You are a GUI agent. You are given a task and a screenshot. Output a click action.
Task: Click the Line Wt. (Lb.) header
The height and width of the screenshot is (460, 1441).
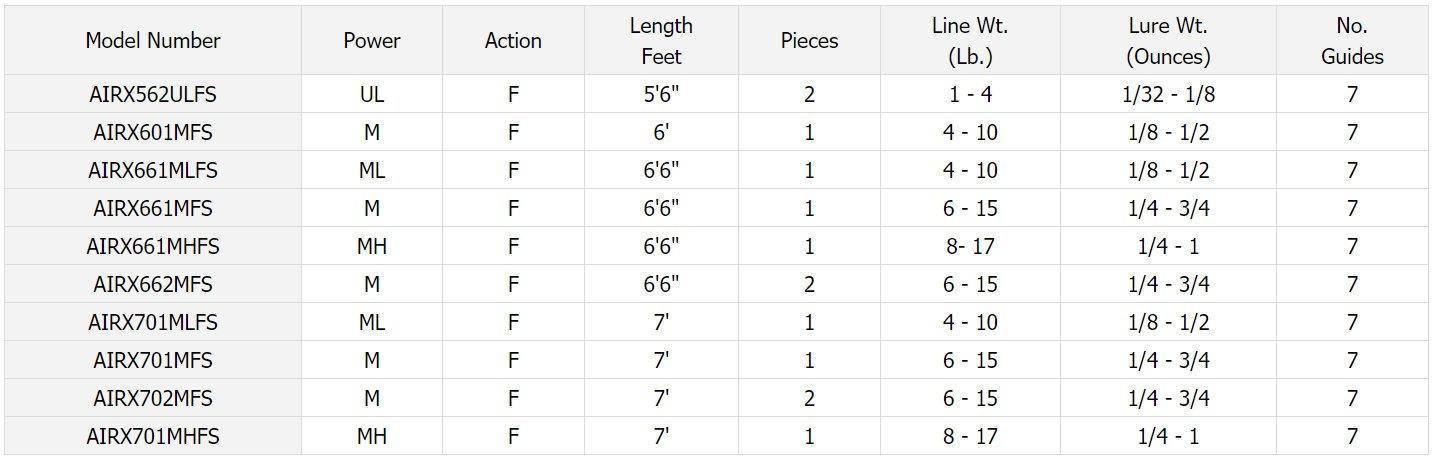pyautogui.click(x=970, y=41)
